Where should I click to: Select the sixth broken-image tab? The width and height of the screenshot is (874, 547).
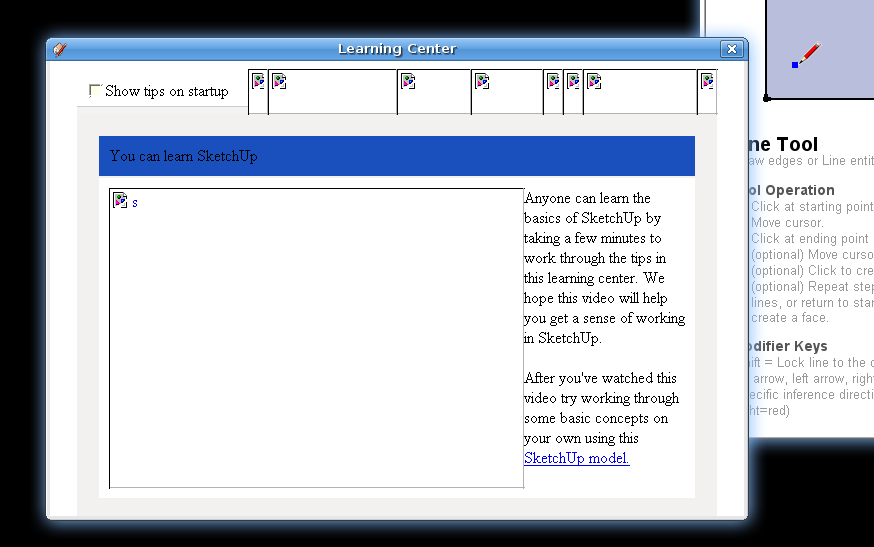point(574,92)
